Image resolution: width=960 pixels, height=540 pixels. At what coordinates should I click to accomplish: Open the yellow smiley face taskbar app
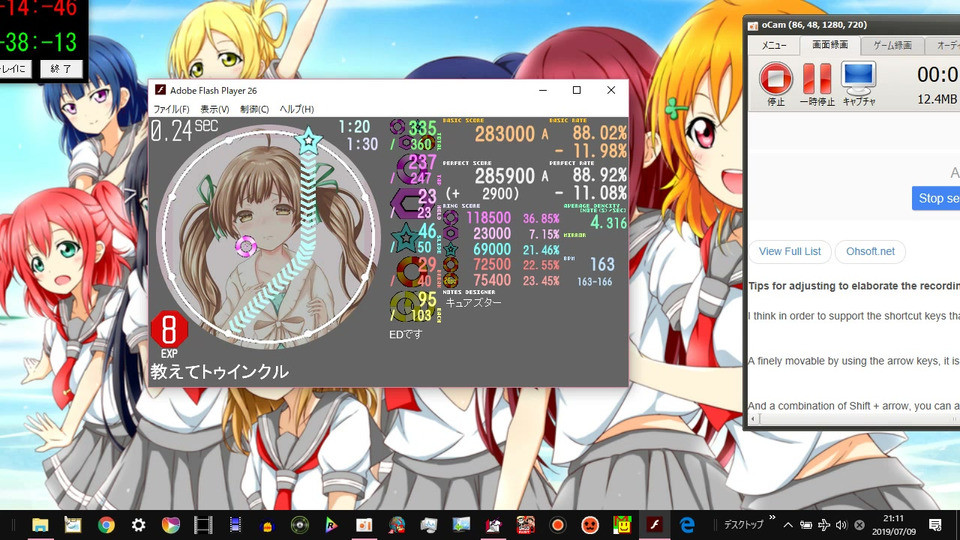[x=623, y=525]
